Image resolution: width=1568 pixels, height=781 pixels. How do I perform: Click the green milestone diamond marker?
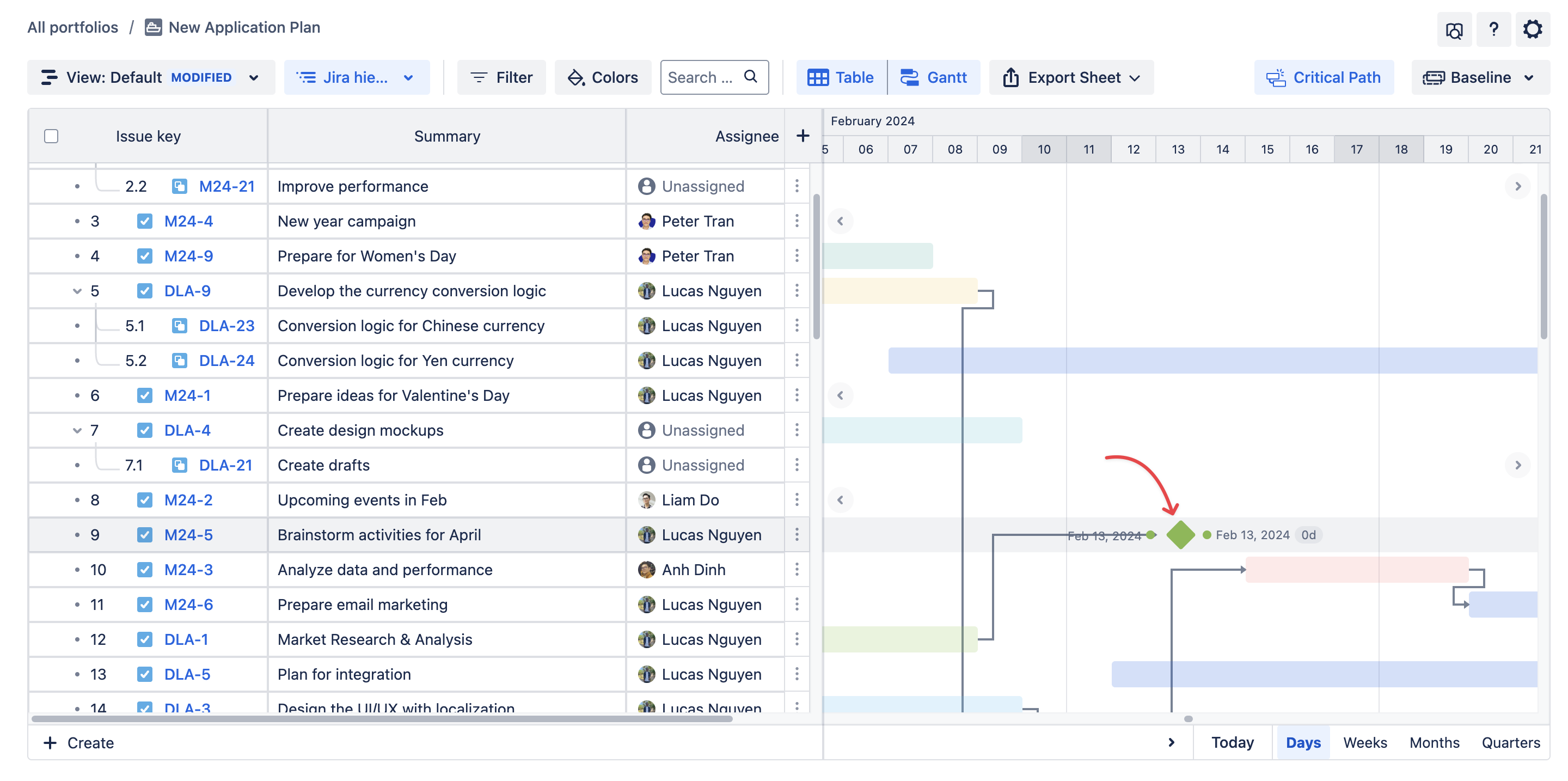[x=1180, y=534]
